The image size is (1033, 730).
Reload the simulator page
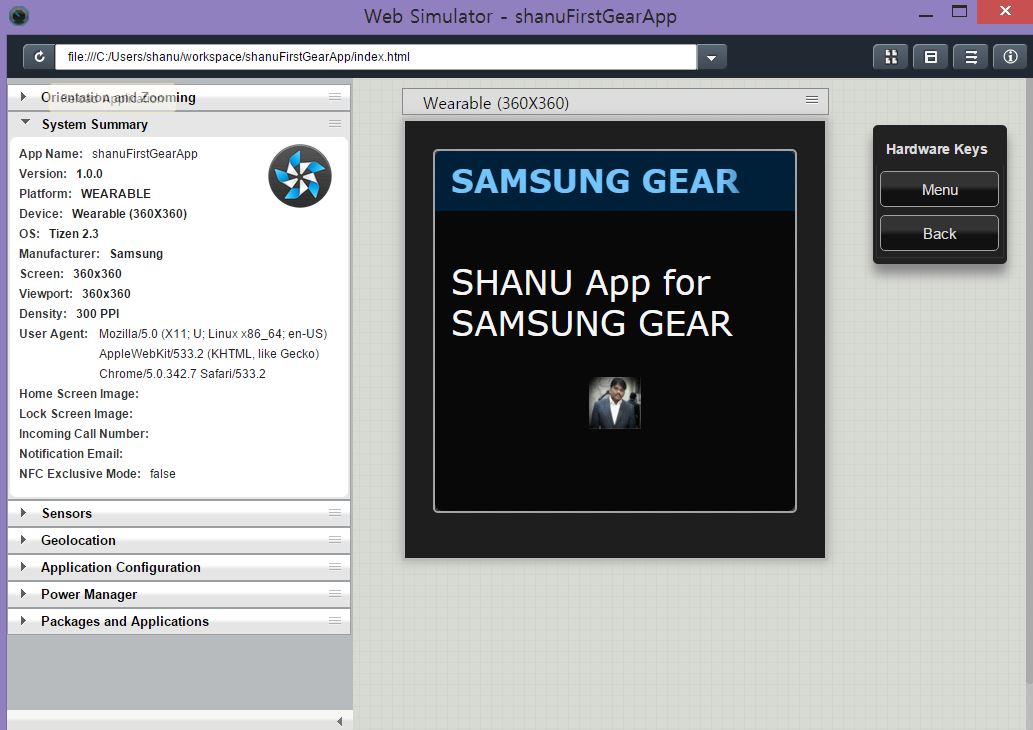coord(39,57)
